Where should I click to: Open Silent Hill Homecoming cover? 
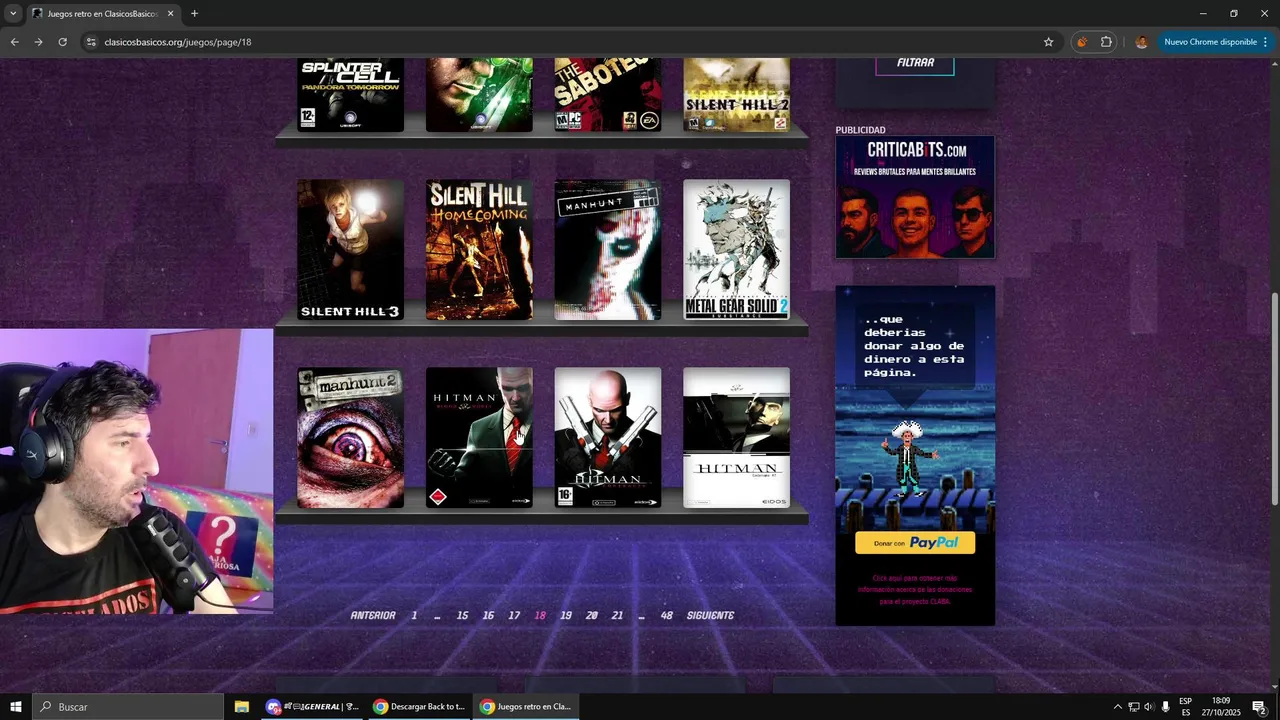pos(479,250)
